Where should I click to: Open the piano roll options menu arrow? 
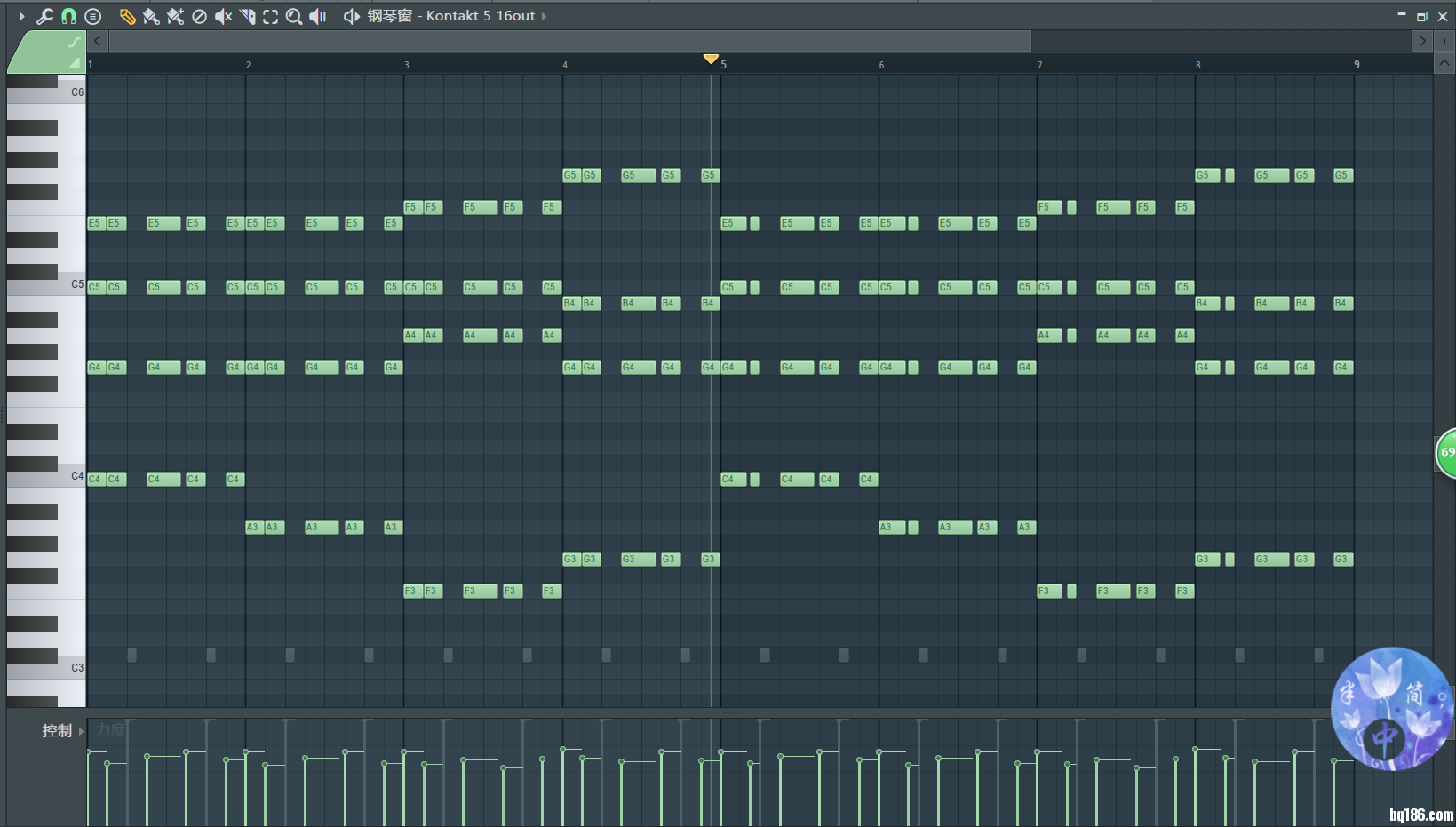click(21, 16)
